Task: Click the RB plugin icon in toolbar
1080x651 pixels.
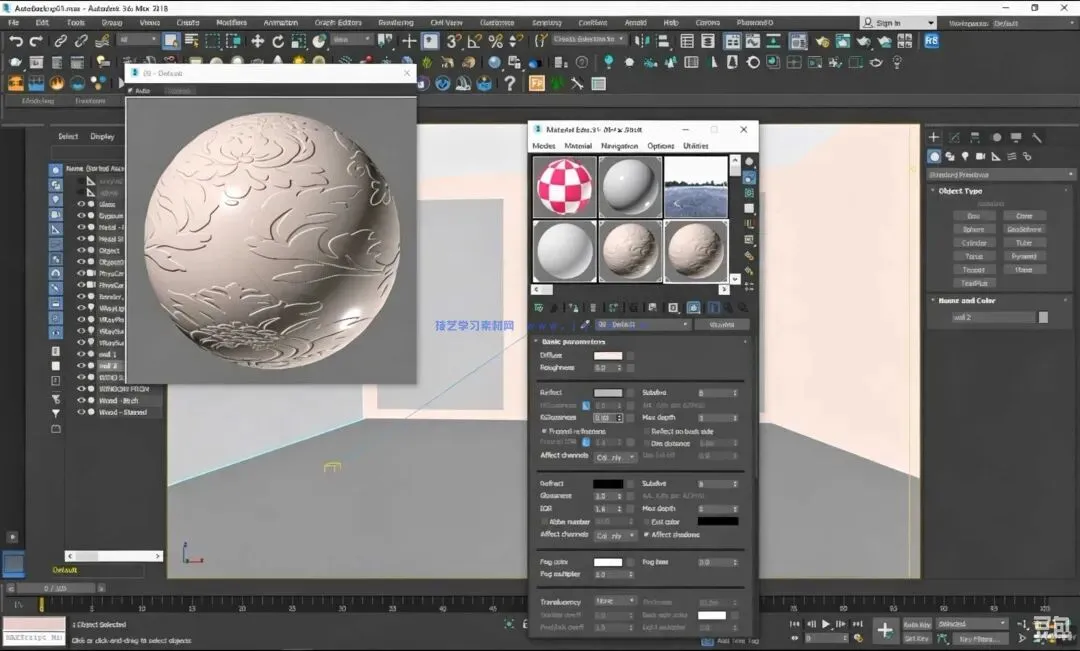Action: [931, 41]
